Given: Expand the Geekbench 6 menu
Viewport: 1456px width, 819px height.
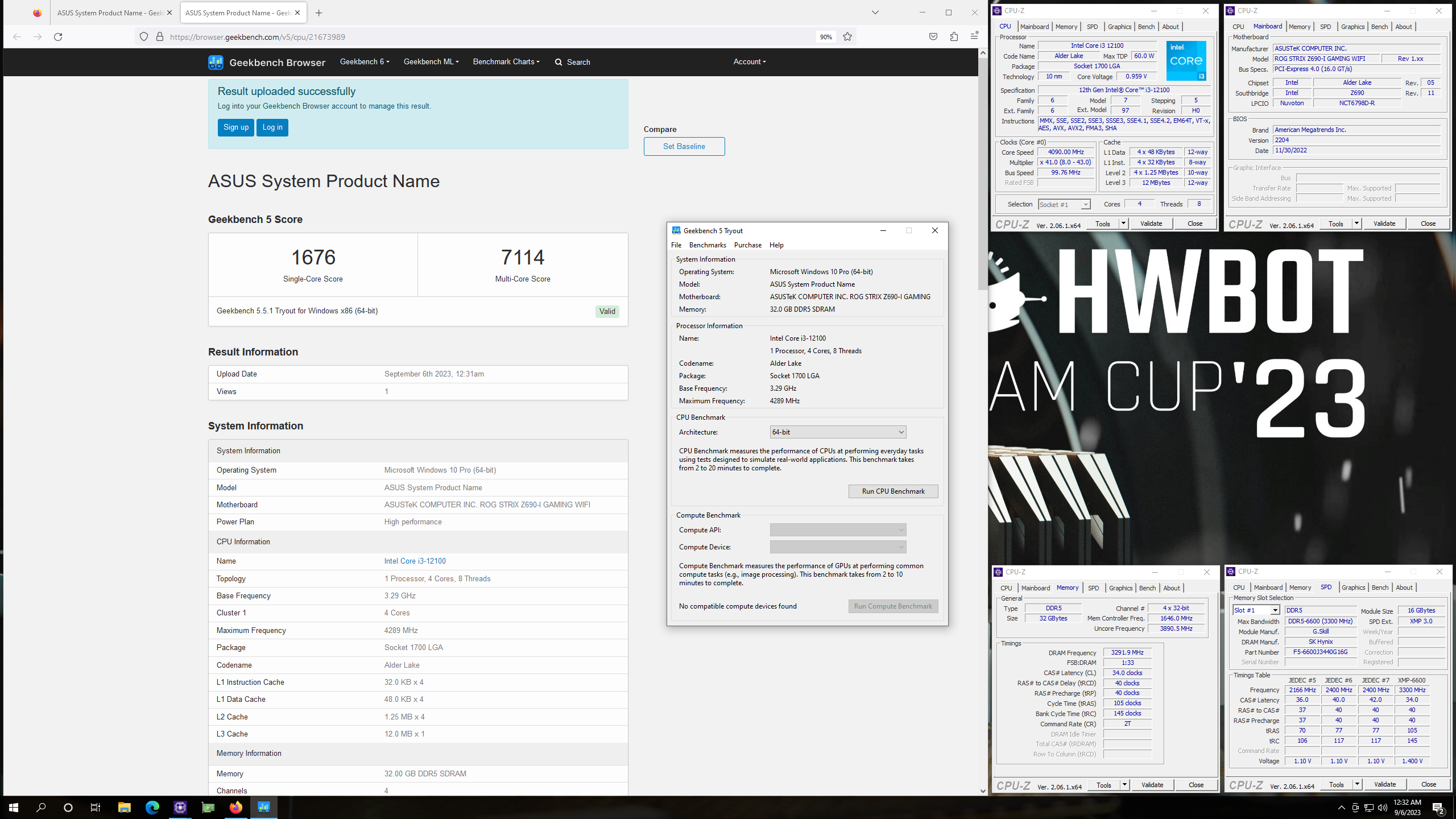Looking at the screenshot, I should (365, 61).
